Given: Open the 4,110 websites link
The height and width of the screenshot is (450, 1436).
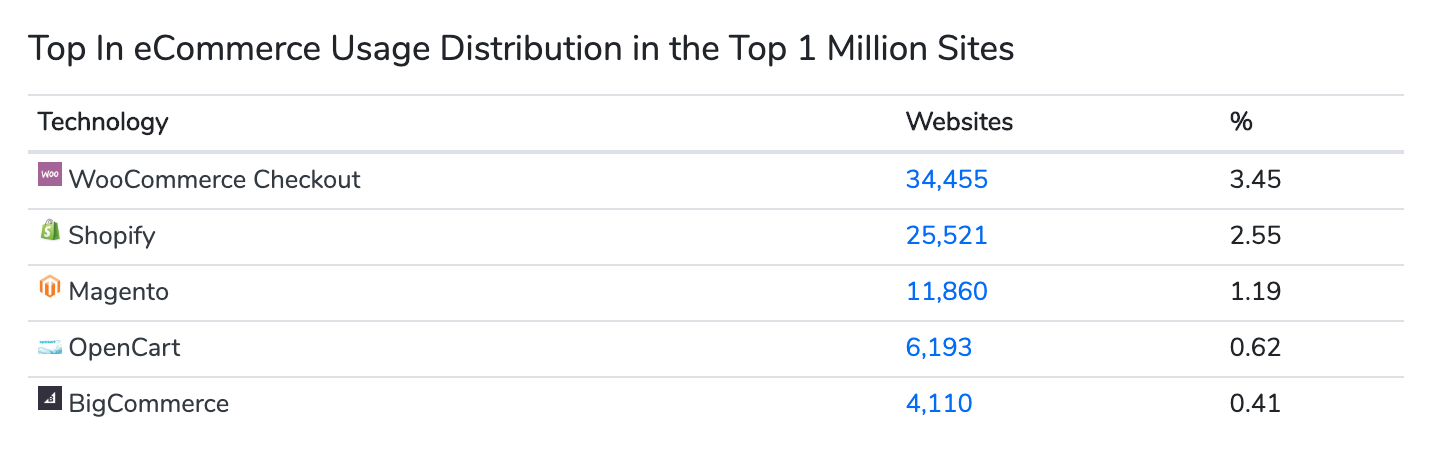Looking at the screenshot, I should [x=938, y=403].
